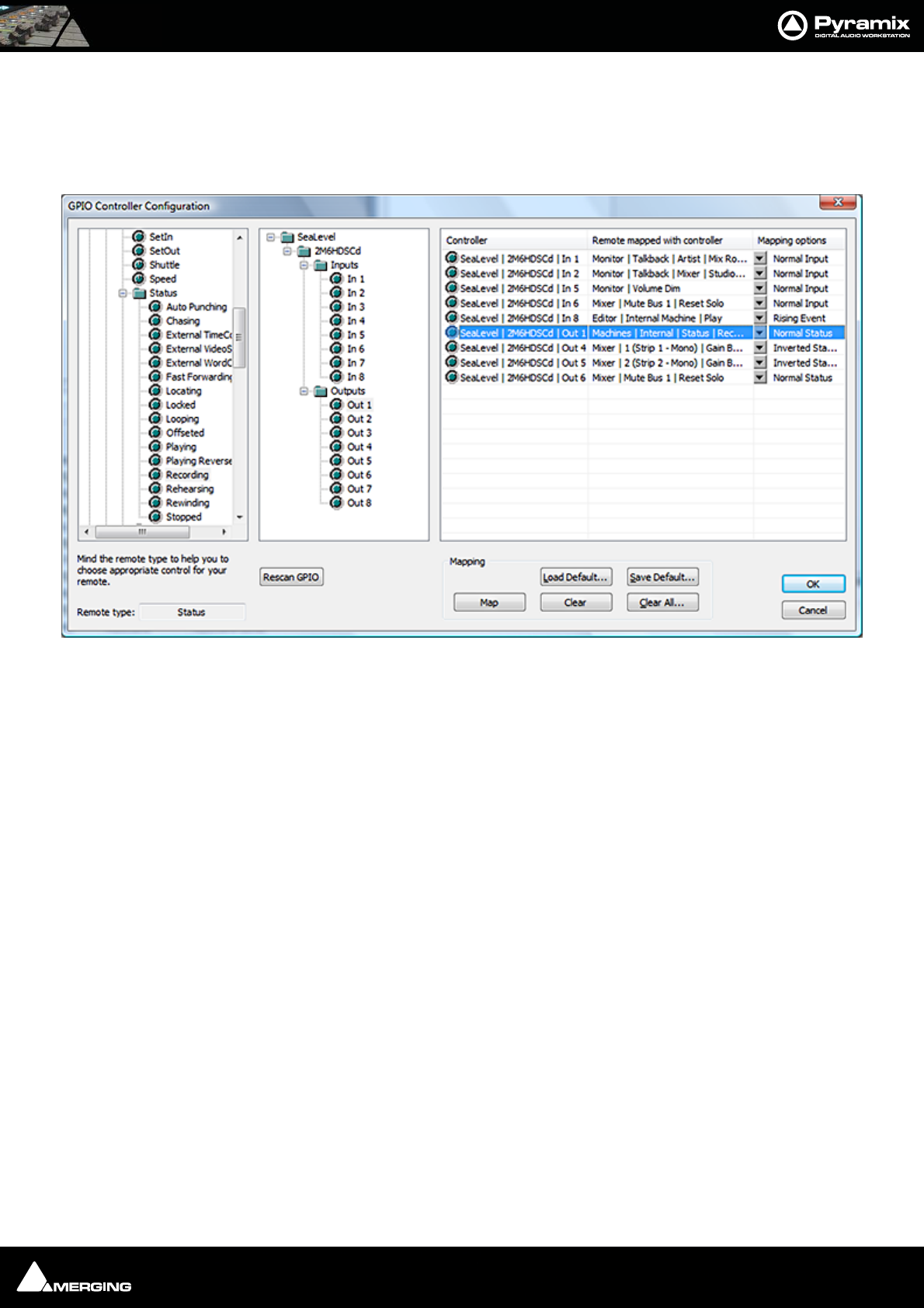Select the Playing Reverse tree item
This screenshot has width=924, height=1308.
pos(199,461)
